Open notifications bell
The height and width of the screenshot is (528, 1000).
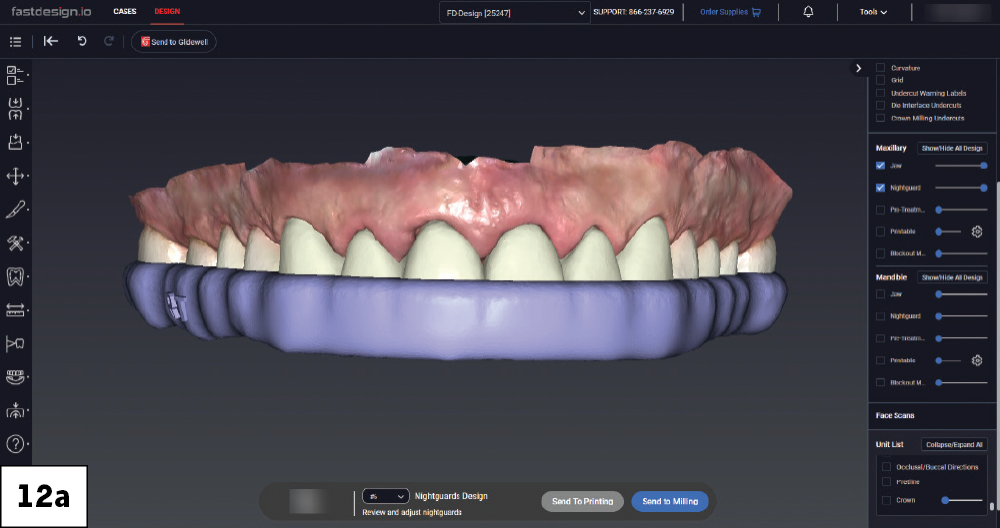click(808, 11)
